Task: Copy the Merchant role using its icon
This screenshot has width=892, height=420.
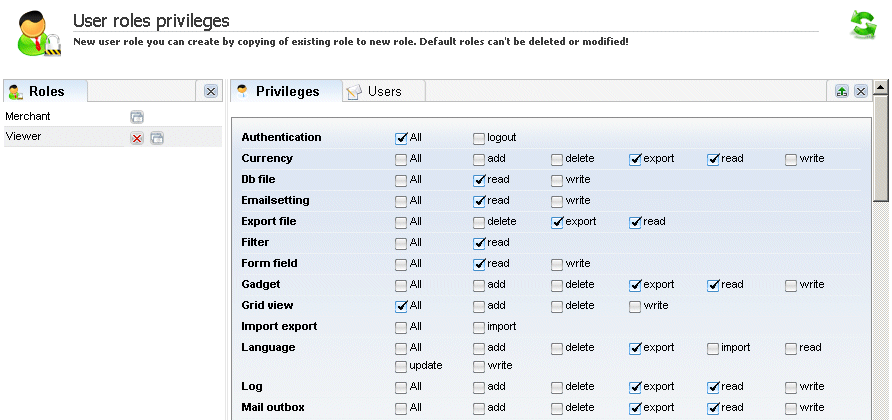Action: point(137,117)
